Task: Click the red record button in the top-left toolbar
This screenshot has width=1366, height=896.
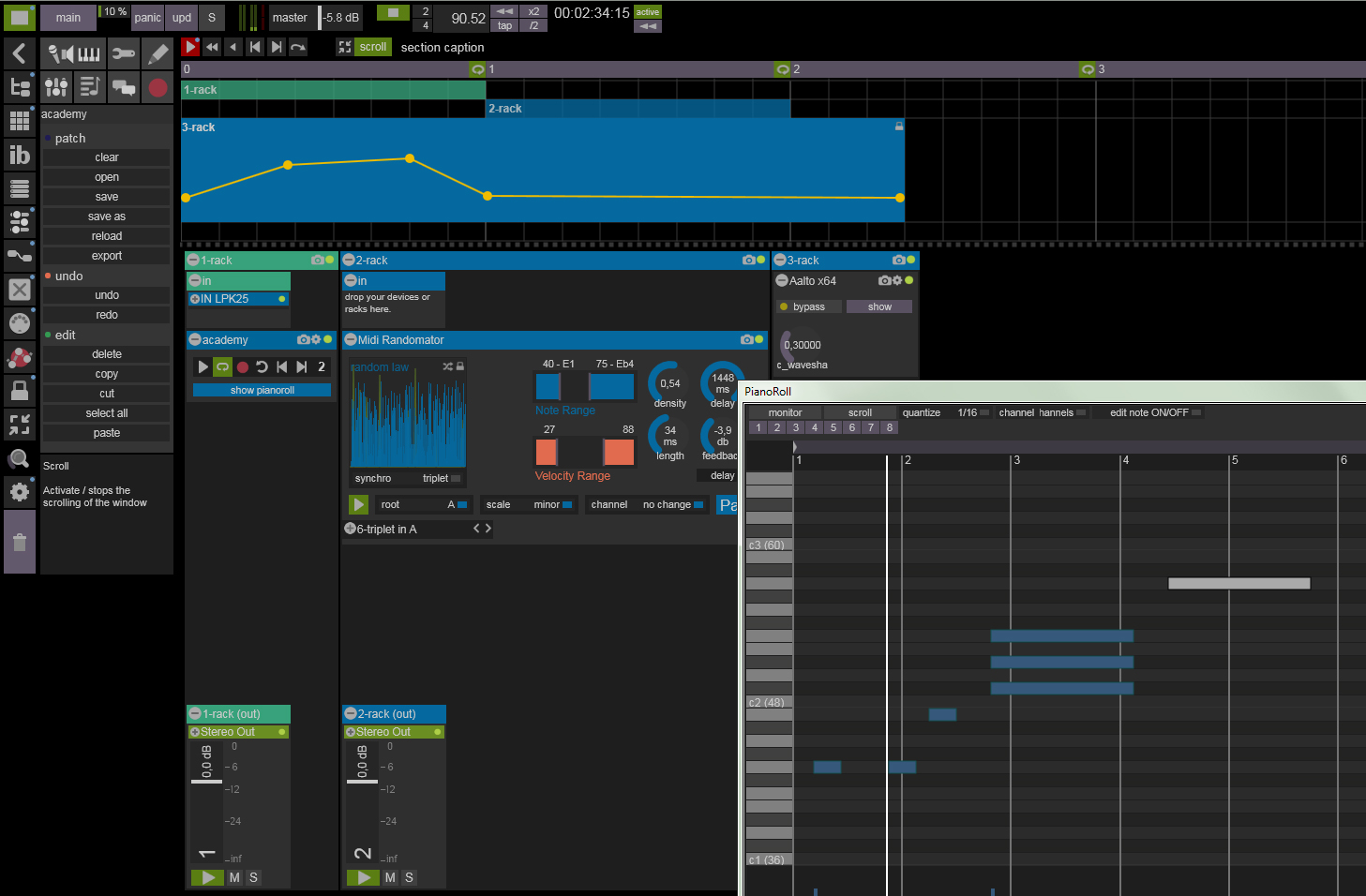Action: [158, 88]
